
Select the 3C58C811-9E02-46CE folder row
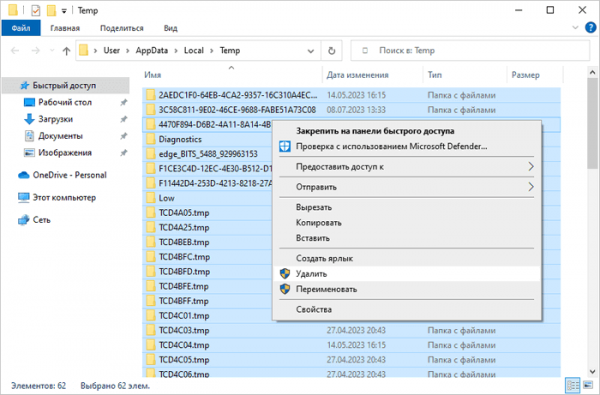(351, 110)
